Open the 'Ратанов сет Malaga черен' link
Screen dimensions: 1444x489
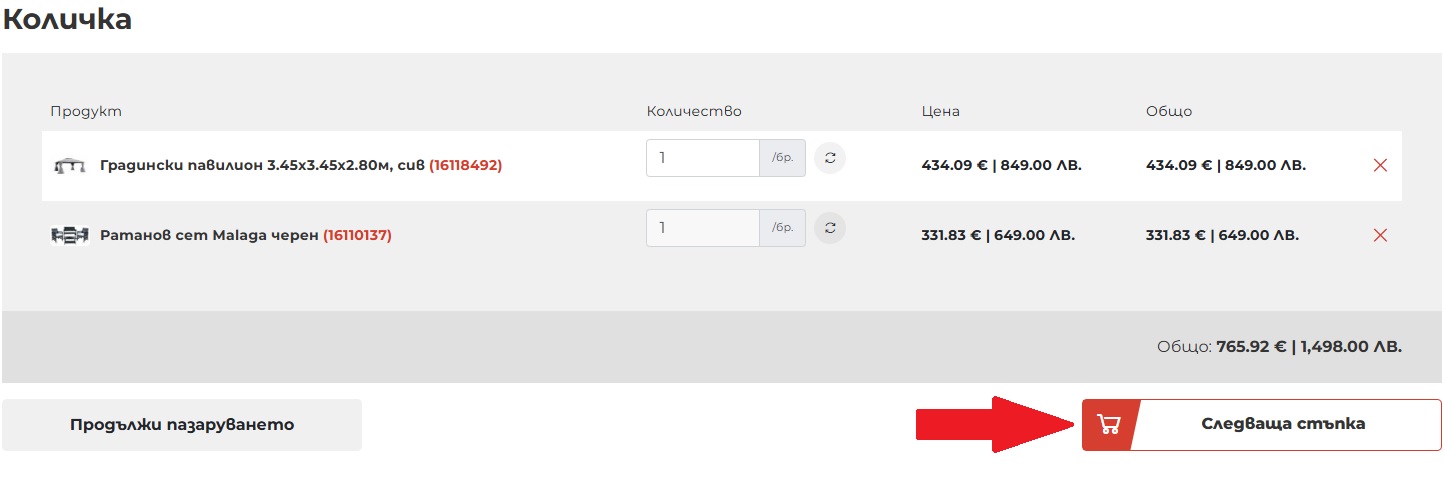tap(210, 235)
